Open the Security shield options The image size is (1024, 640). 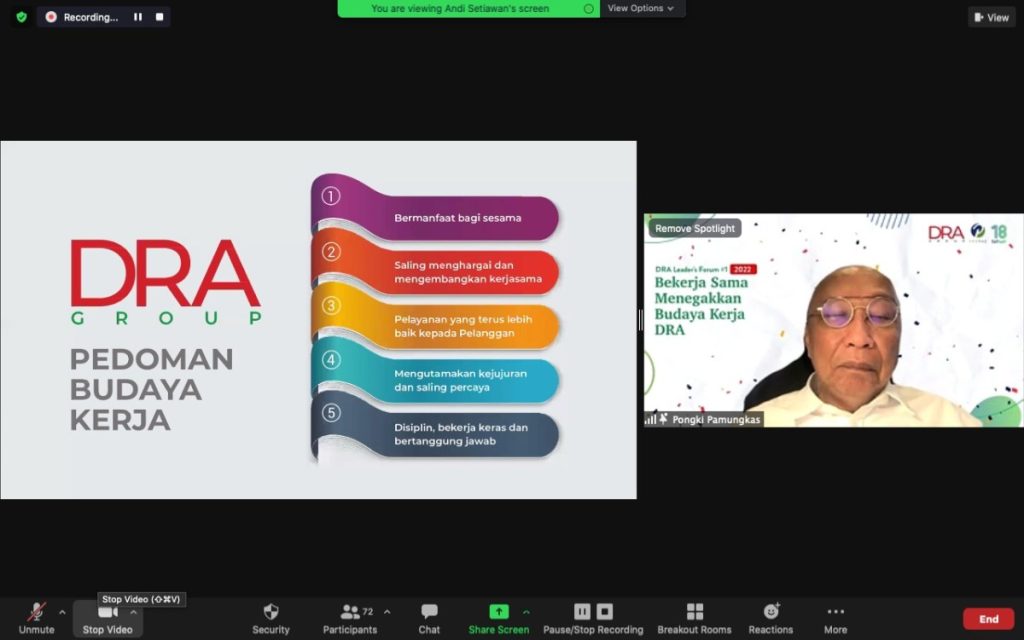pos(270,618)
